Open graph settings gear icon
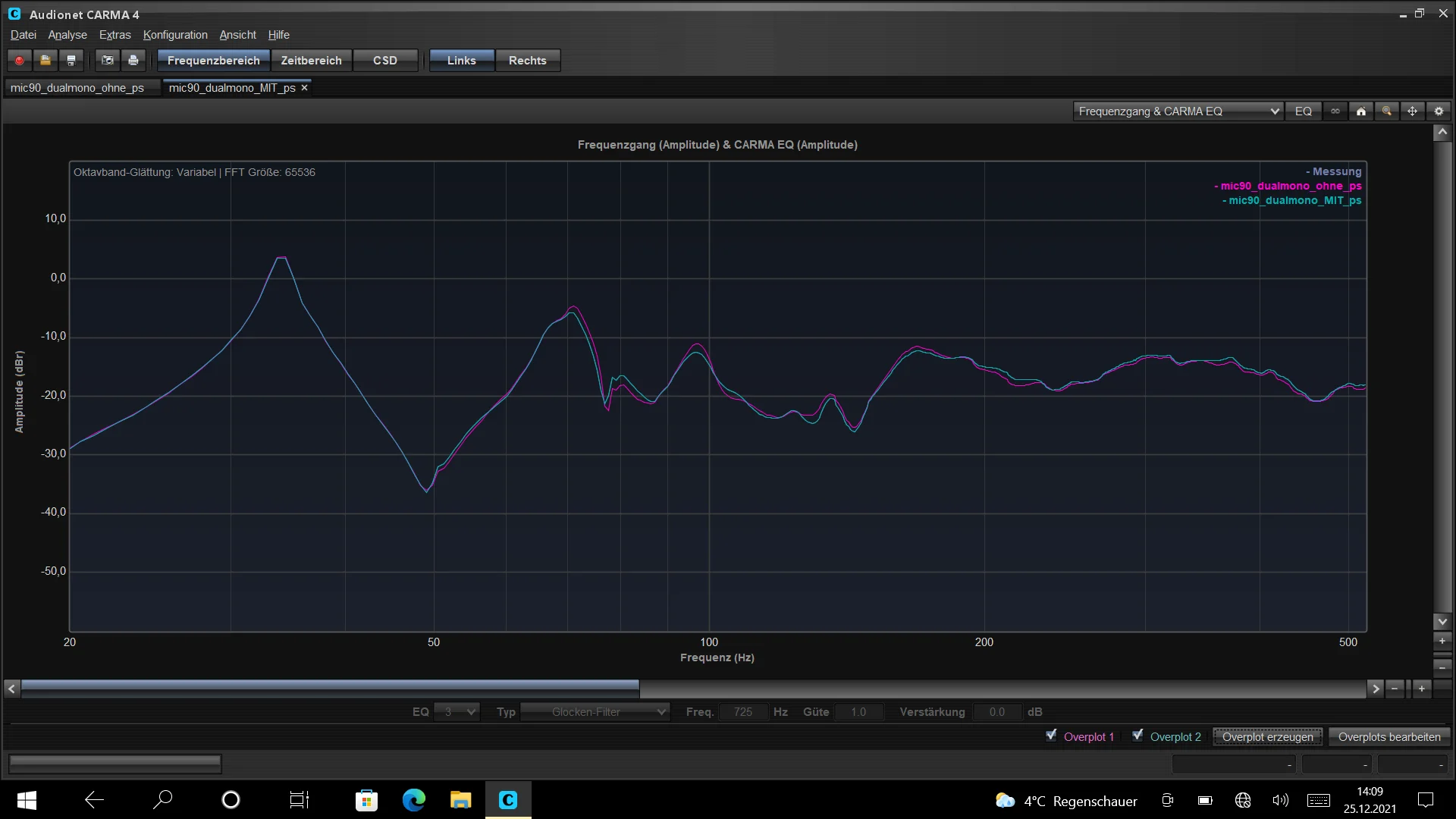 click(1439, 111)
